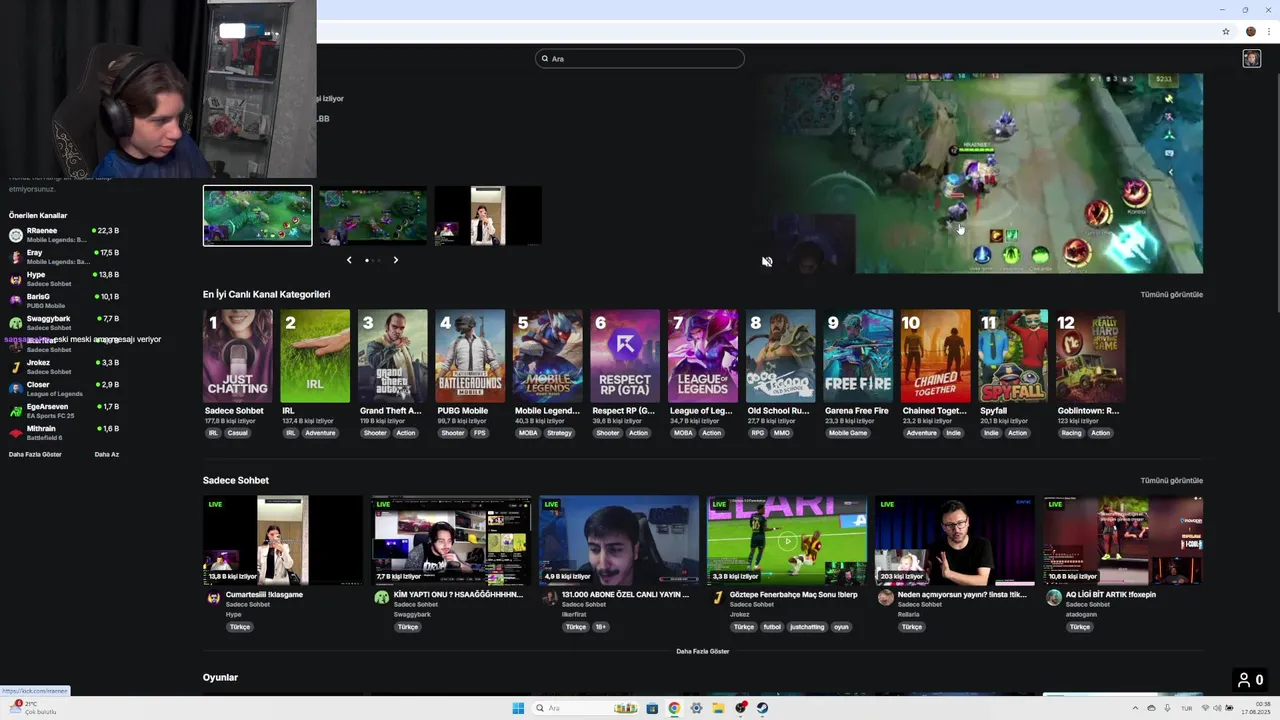Viewport: 1280px width, 720px height.
Task: Open Eray's channel avatar in sidebar
Action: pyautogui.click(x=15, y=257)
